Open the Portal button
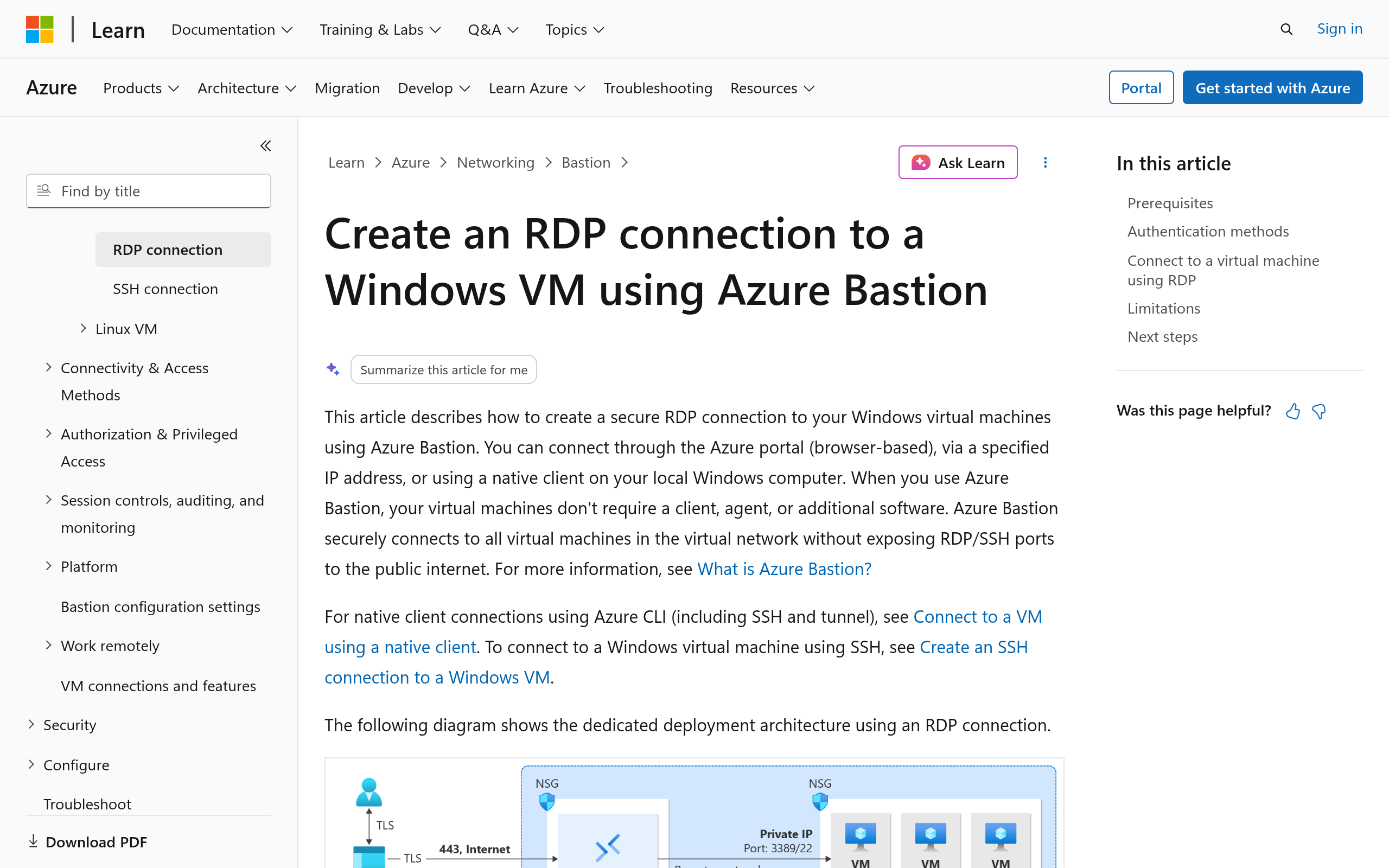This screenshot has height=868, width=1389. tap(1141, 88)
